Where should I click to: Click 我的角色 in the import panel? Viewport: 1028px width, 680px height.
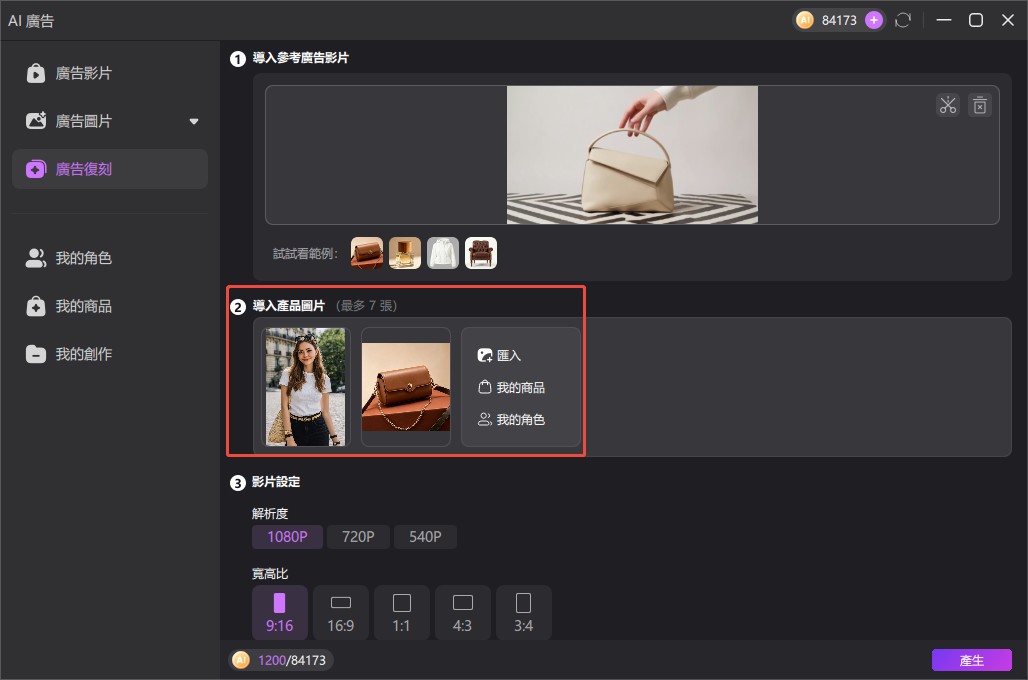(511, 420)
